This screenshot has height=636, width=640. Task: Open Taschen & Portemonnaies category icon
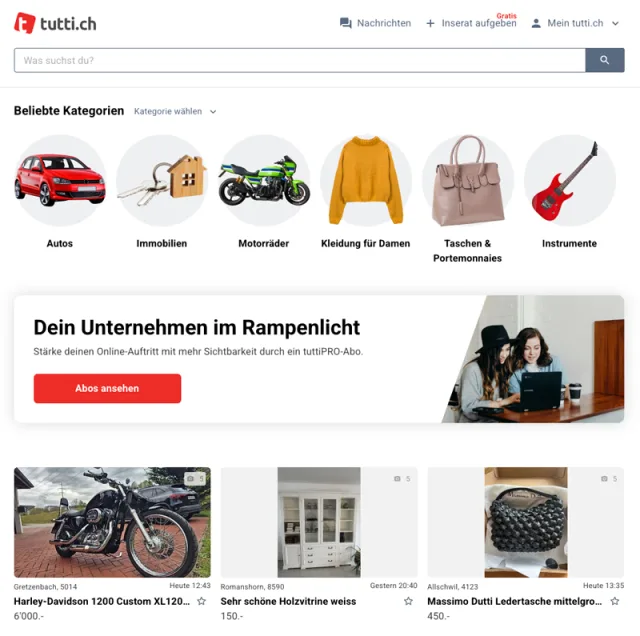coord(468,180)
